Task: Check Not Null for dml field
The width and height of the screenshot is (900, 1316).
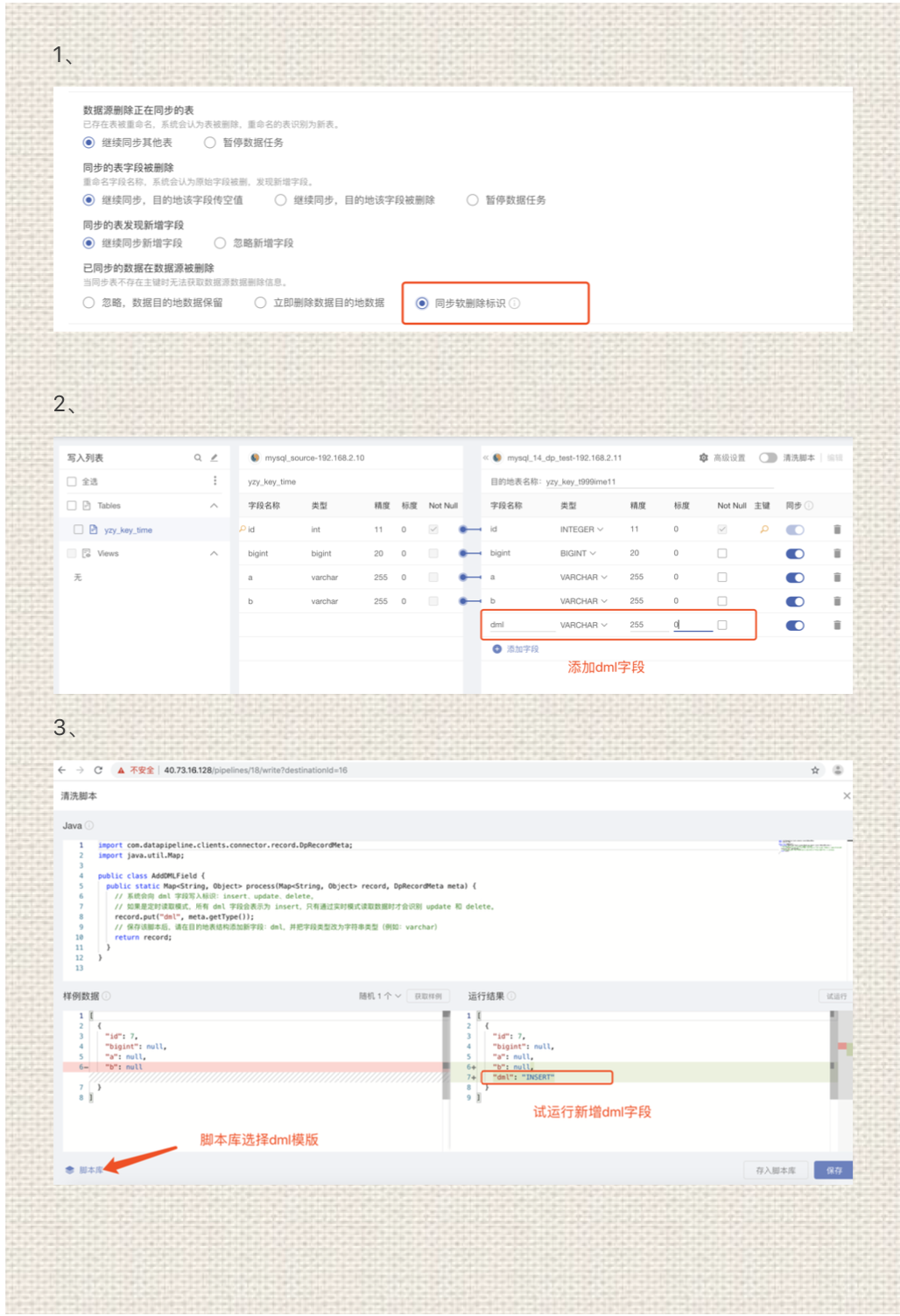Action: 721,625
